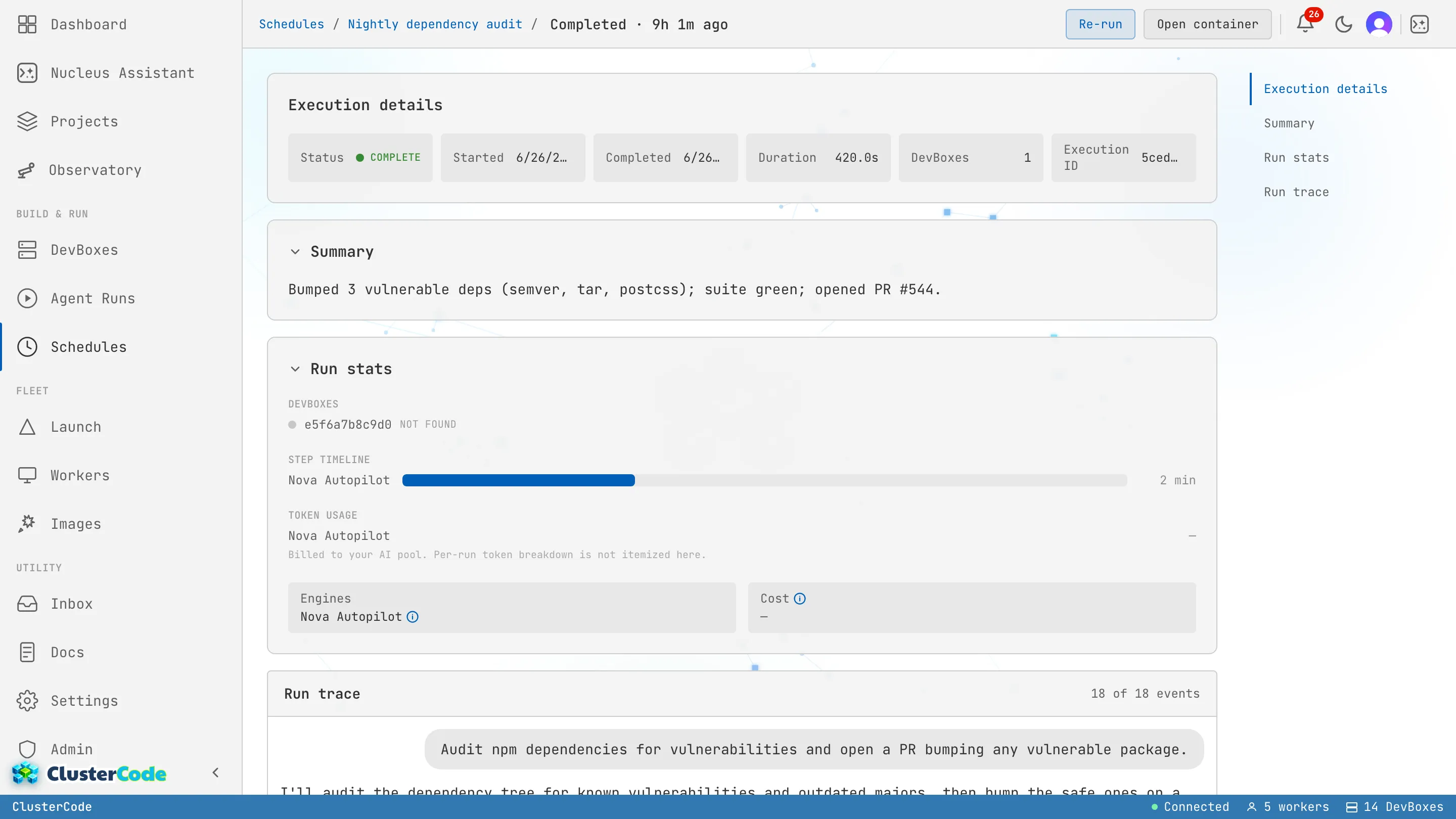Click the Inbox tray icon
The width and height of the screenshot is (1456, 819).
(x=27, y=604)
